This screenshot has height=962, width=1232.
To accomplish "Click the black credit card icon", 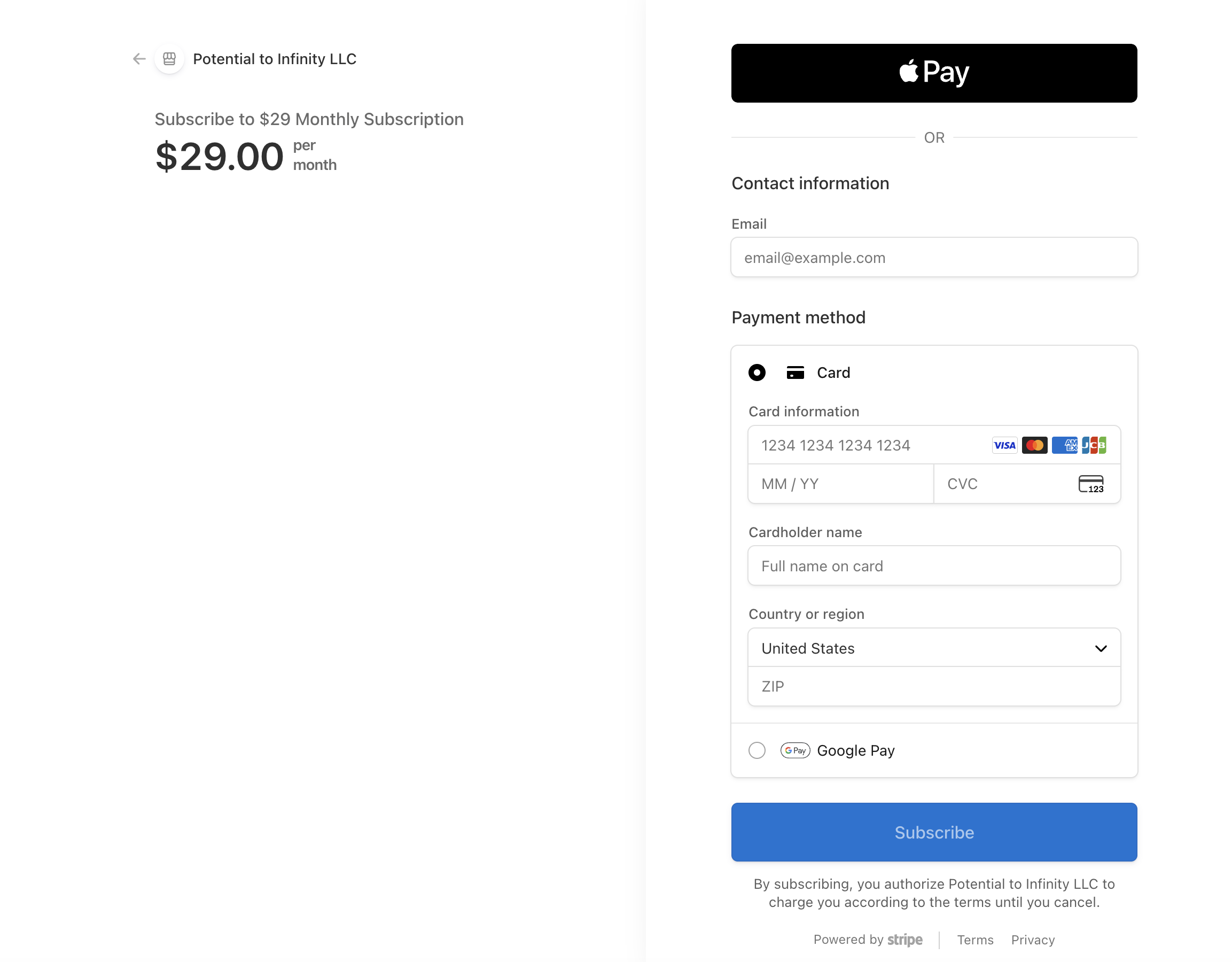I will coord(796,373).
